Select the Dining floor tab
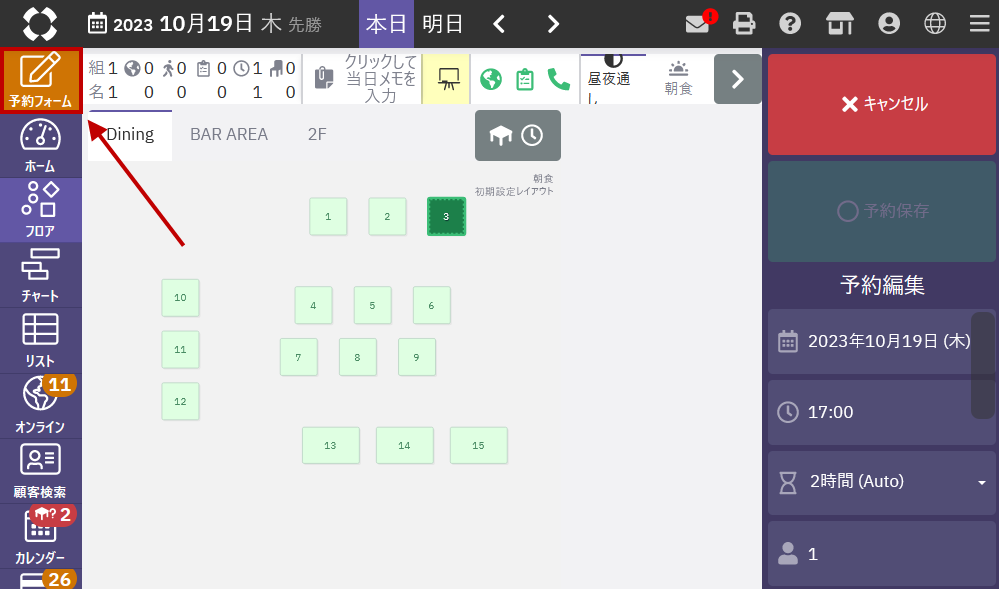Image resolution: width=999 pixels, height=589 pixels. [130, 135]
